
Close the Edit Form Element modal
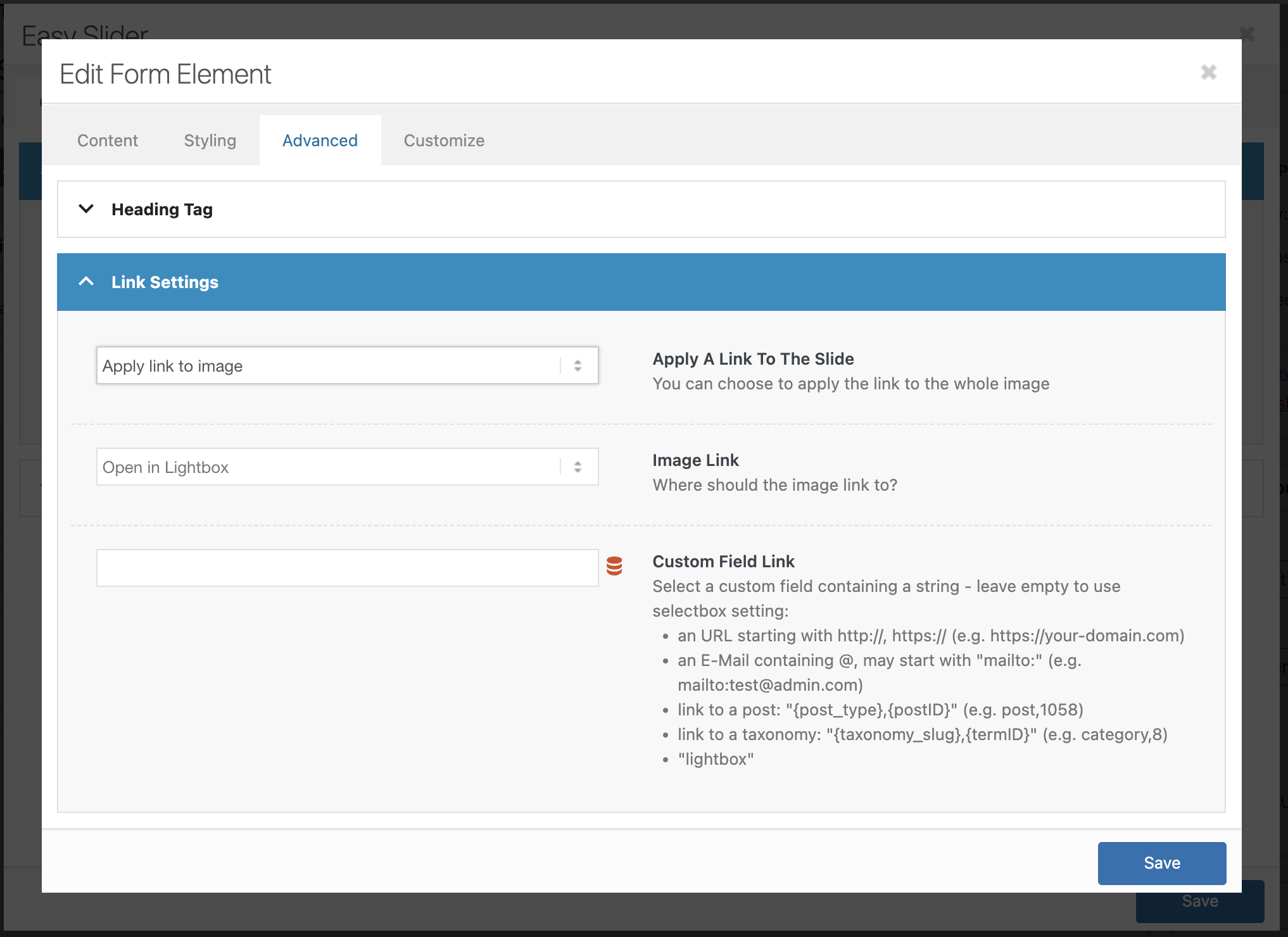click(x=1208, y=72)
